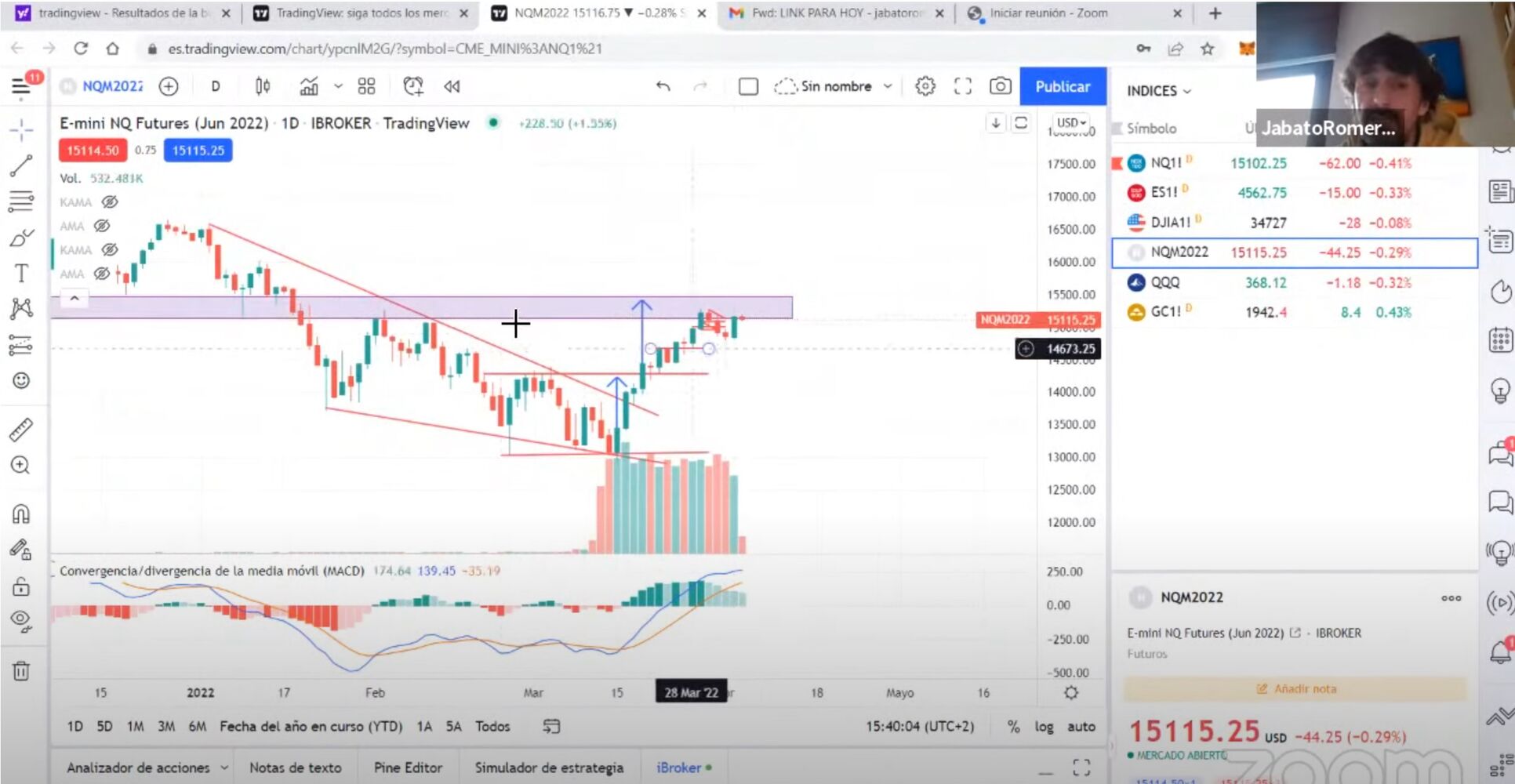
Task: Open the indicator templates dropdown arrow
Action: click(338, 86)
